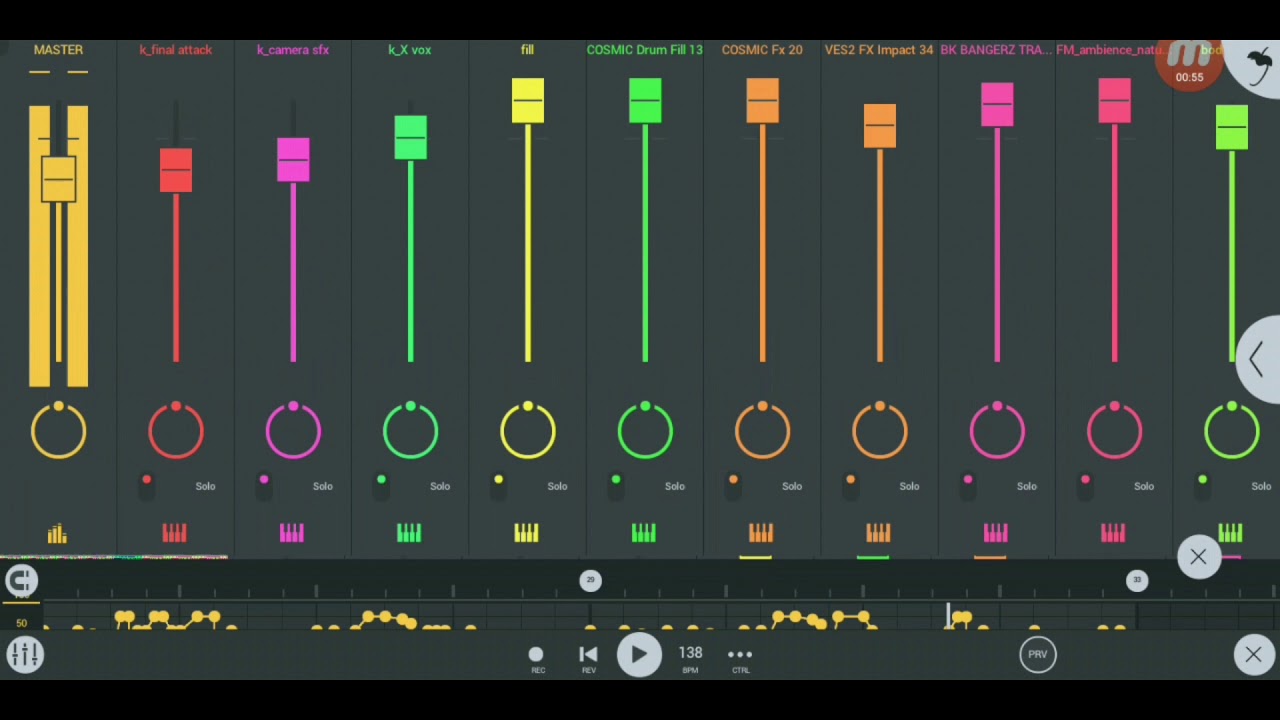Image resolution: width=1280 pixels, height=720 pixels.
Task: Select VES2 FX Impact 34 label
Action: click(x=879, y=50)
